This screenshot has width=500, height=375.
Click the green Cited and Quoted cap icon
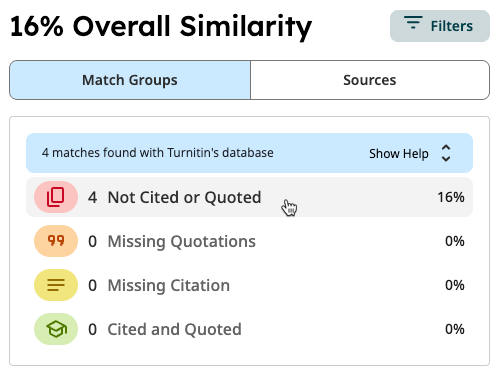(x=56, y=329)
